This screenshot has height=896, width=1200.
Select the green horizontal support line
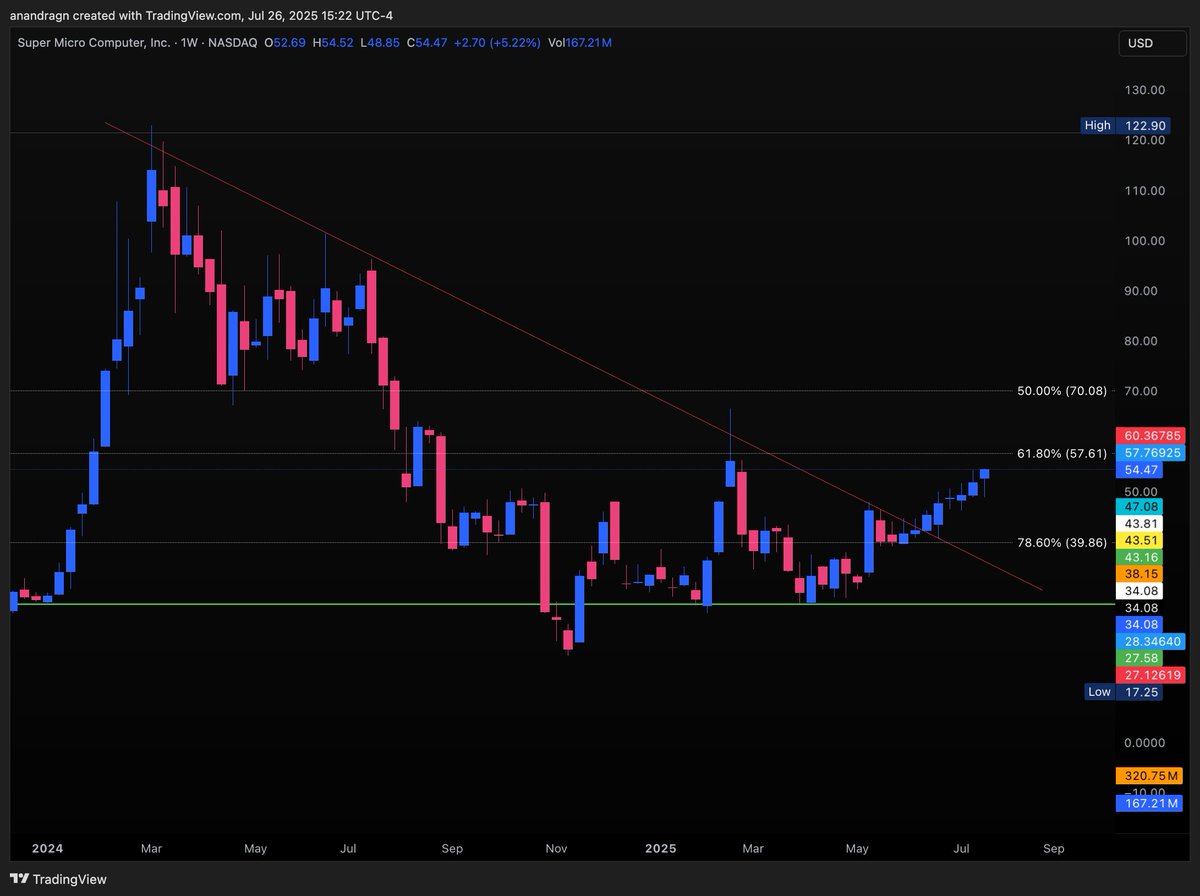coord(560,604)
